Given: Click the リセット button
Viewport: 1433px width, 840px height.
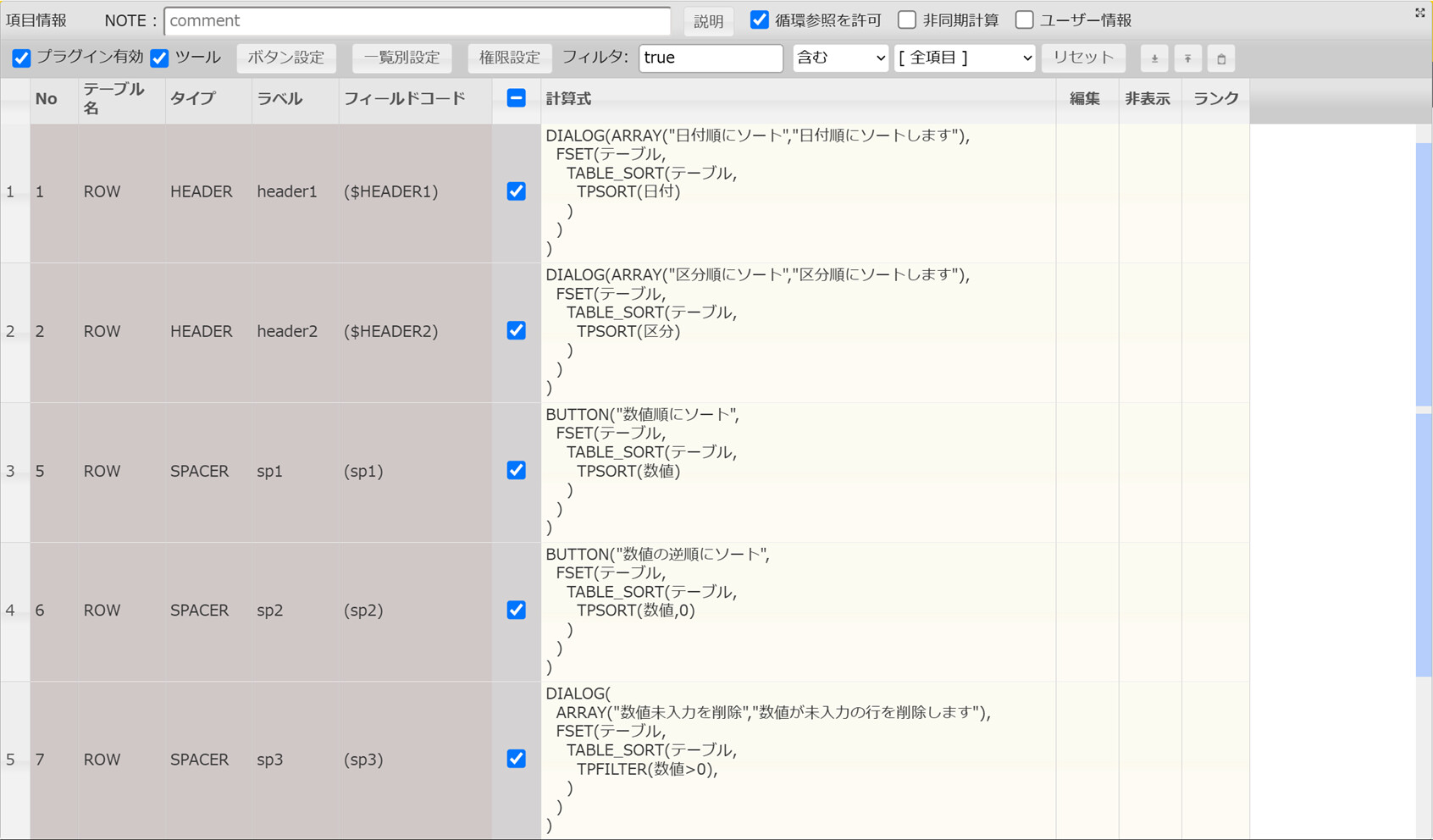Looking at the screenshot, I should pyautogui.click(x=1082, y=58).
